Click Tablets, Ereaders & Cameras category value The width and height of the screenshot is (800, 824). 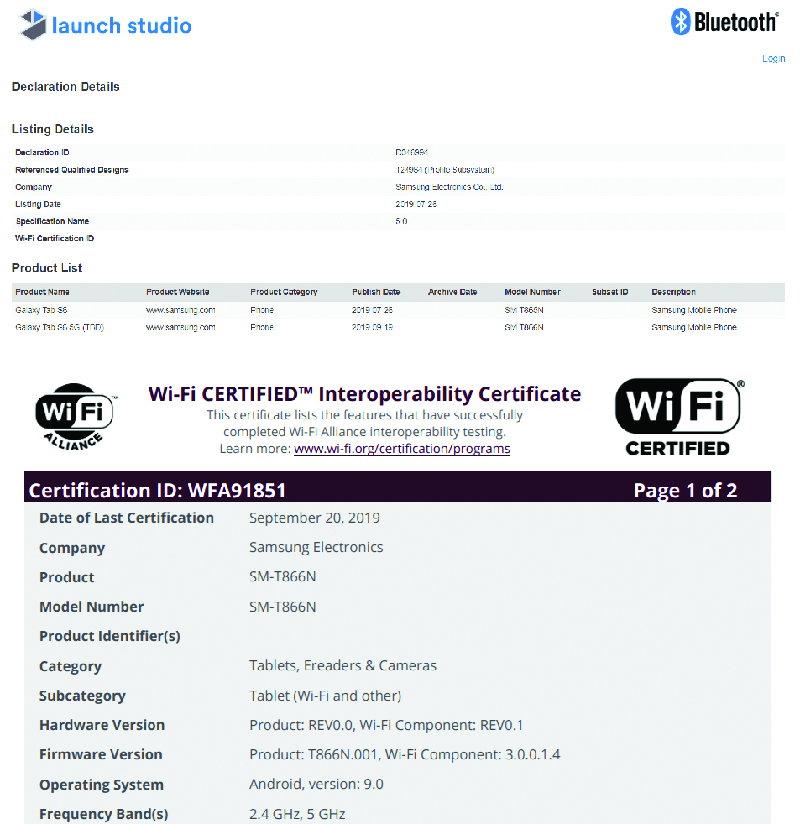(343, 666)
